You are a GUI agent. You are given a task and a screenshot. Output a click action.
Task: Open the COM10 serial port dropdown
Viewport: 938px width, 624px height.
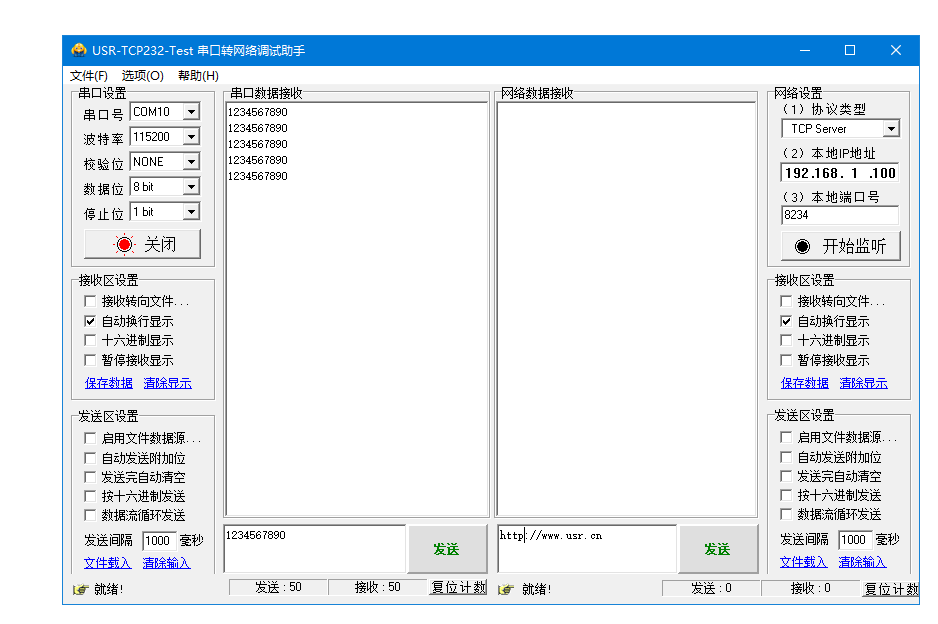coord(190,112)
